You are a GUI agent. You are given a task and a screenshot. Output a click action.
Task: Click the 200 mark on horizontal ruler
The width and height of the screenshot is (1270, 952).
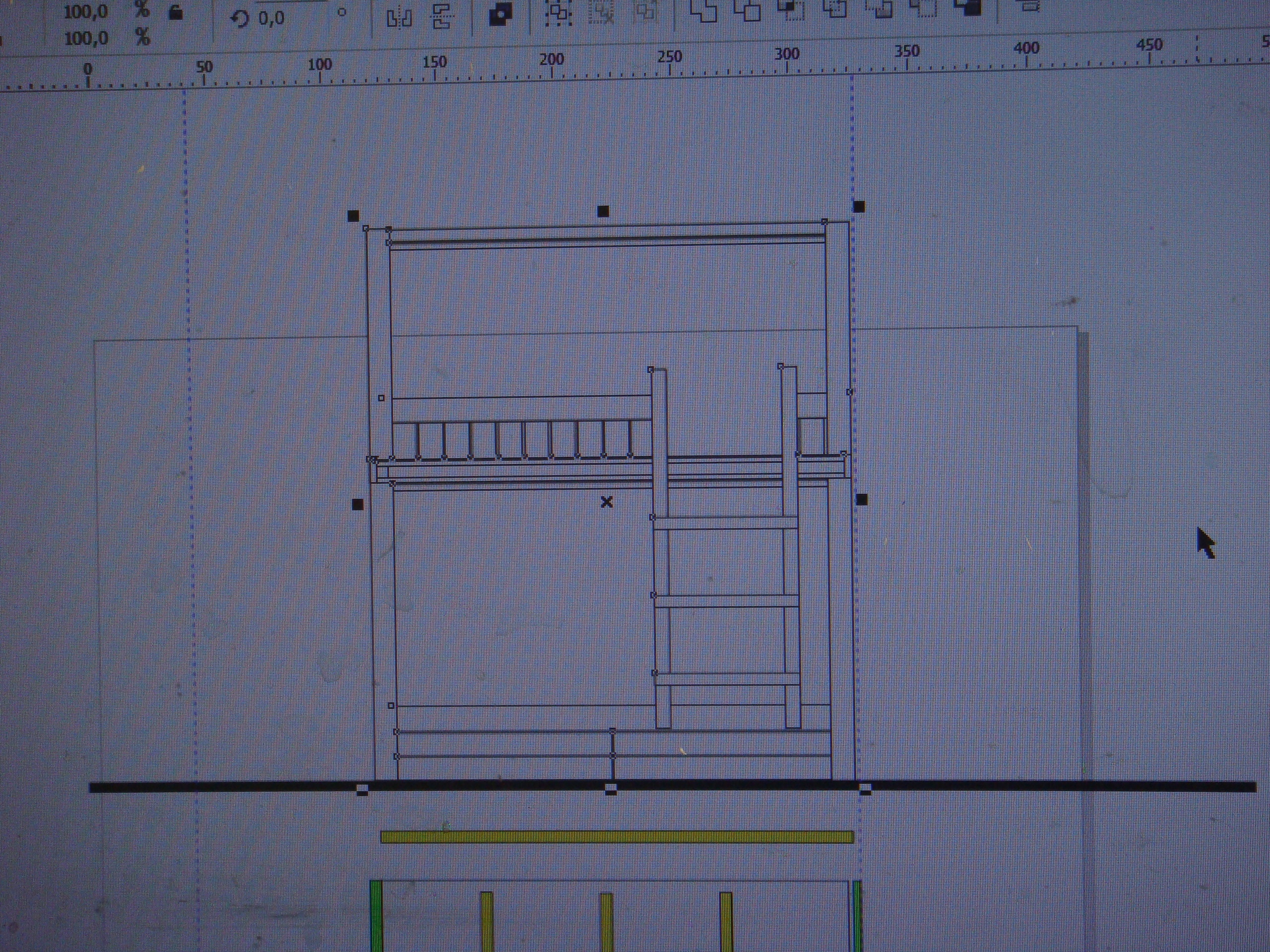[552, 59]
